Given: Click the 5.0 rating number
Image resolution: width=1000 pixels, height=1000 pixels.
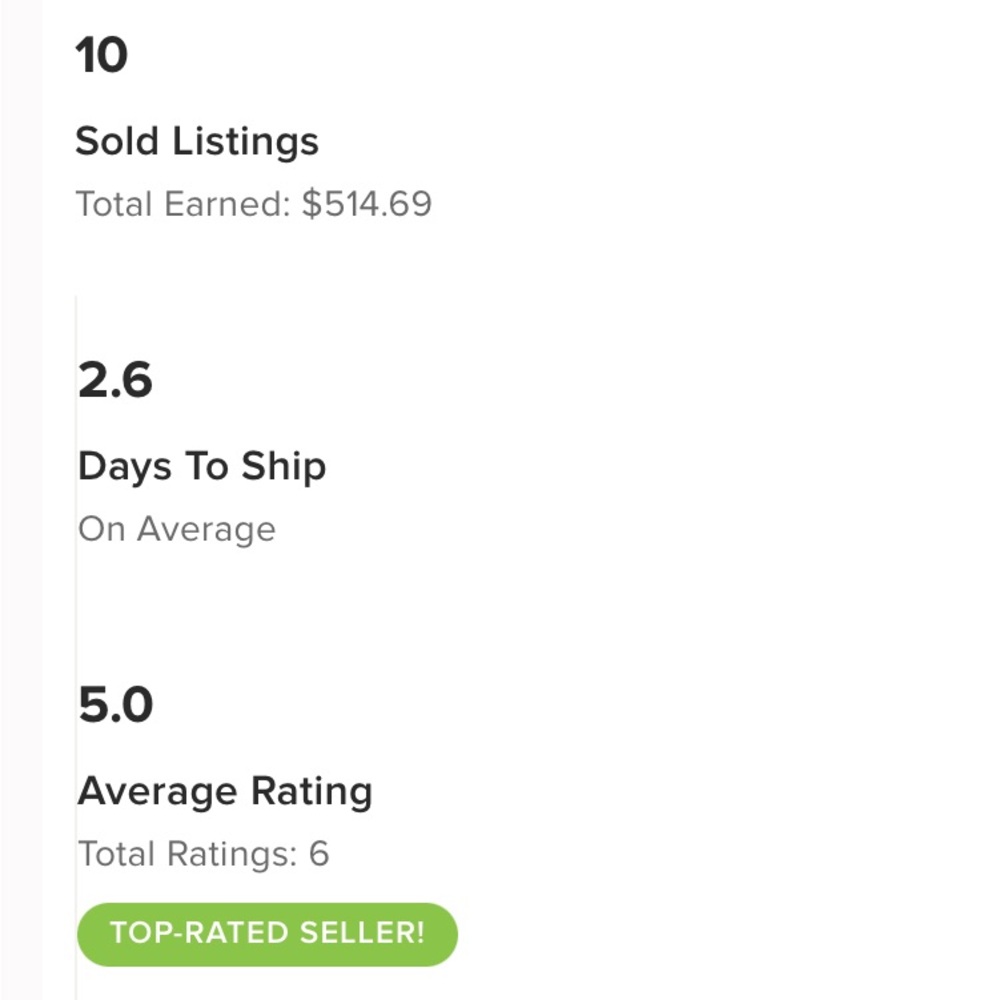Looking at the screenshot, I should [115, 705].
